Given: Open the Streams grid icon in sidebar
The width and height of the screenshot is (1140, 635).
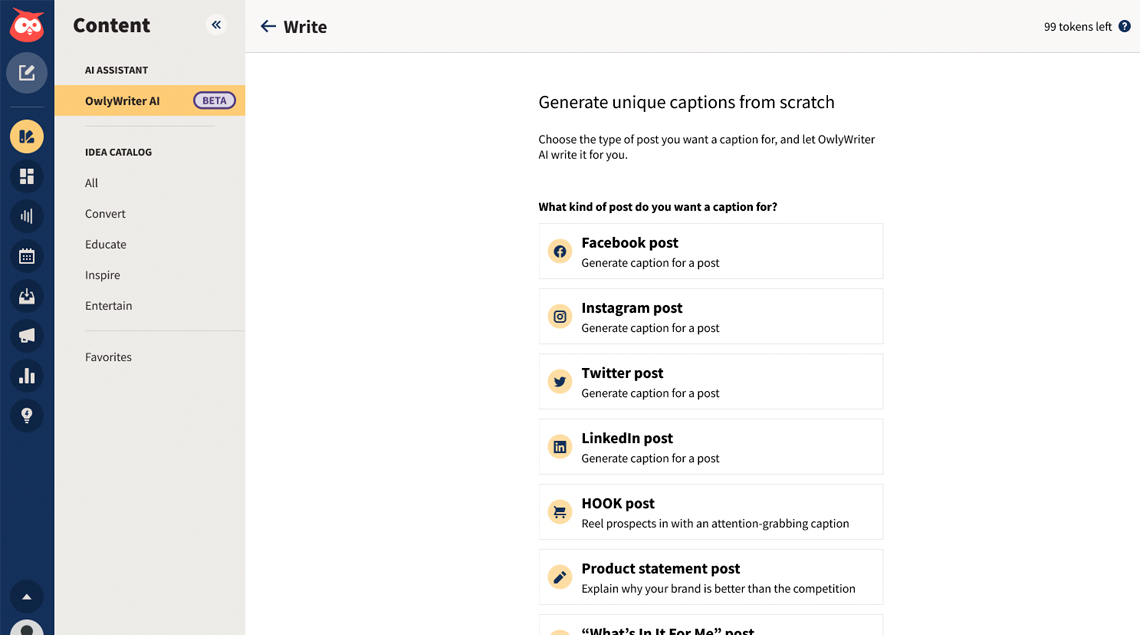Looking at the screenshot, I should pos(27,176).
